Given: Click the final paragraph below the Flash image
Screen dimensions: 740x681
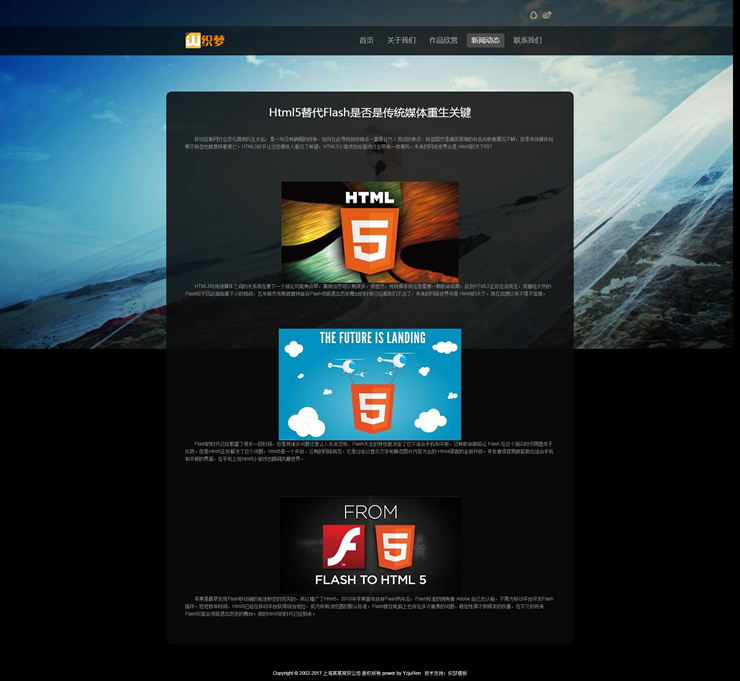Looking at the screenshot, I should (x=369, y=606).
